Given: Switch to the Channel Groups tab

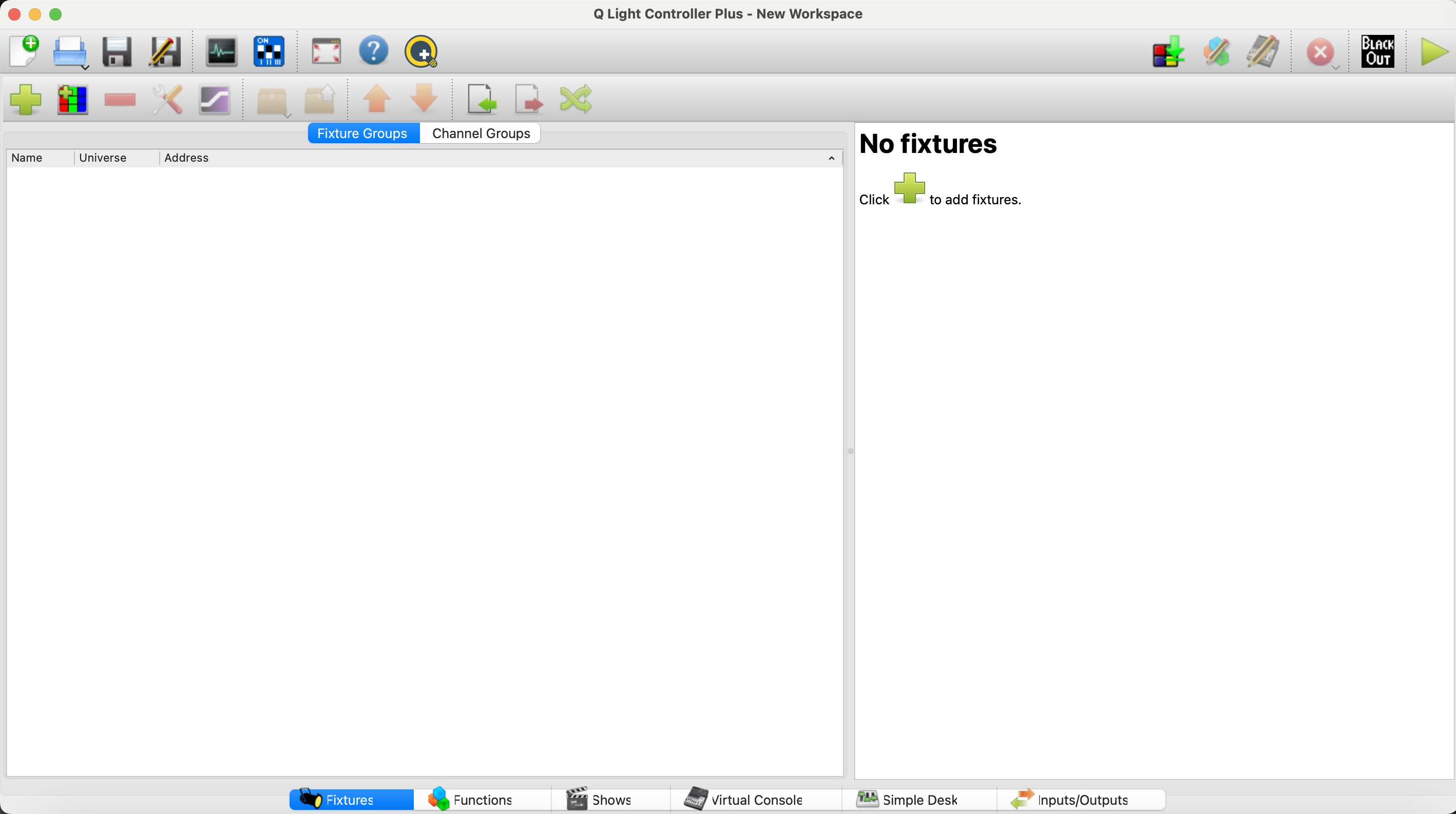Looking at the screenshot, I should 481,133.
